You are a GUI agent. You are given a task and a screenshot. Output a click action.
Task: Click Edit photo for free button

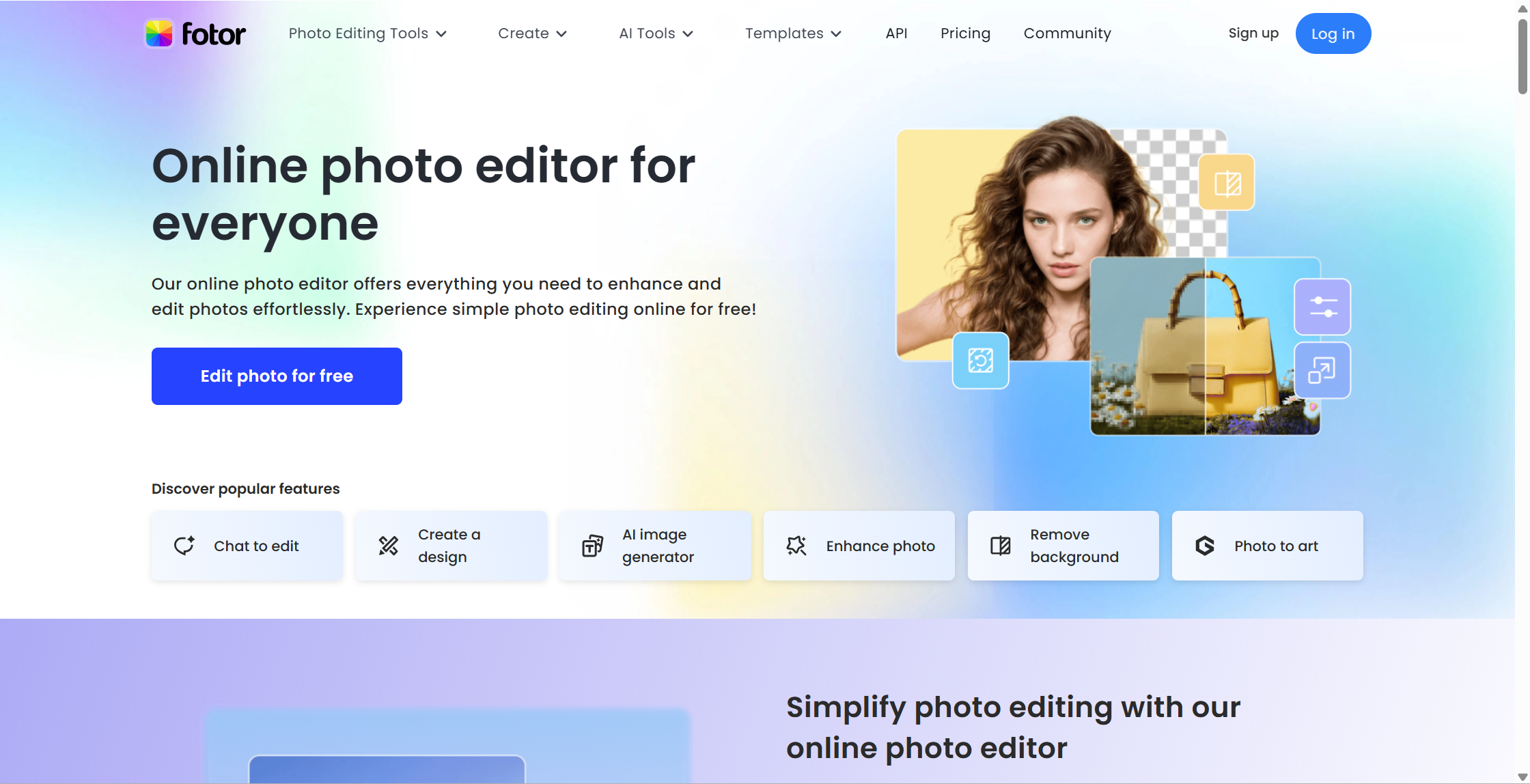pyautogui.click(x=277, y=376)
